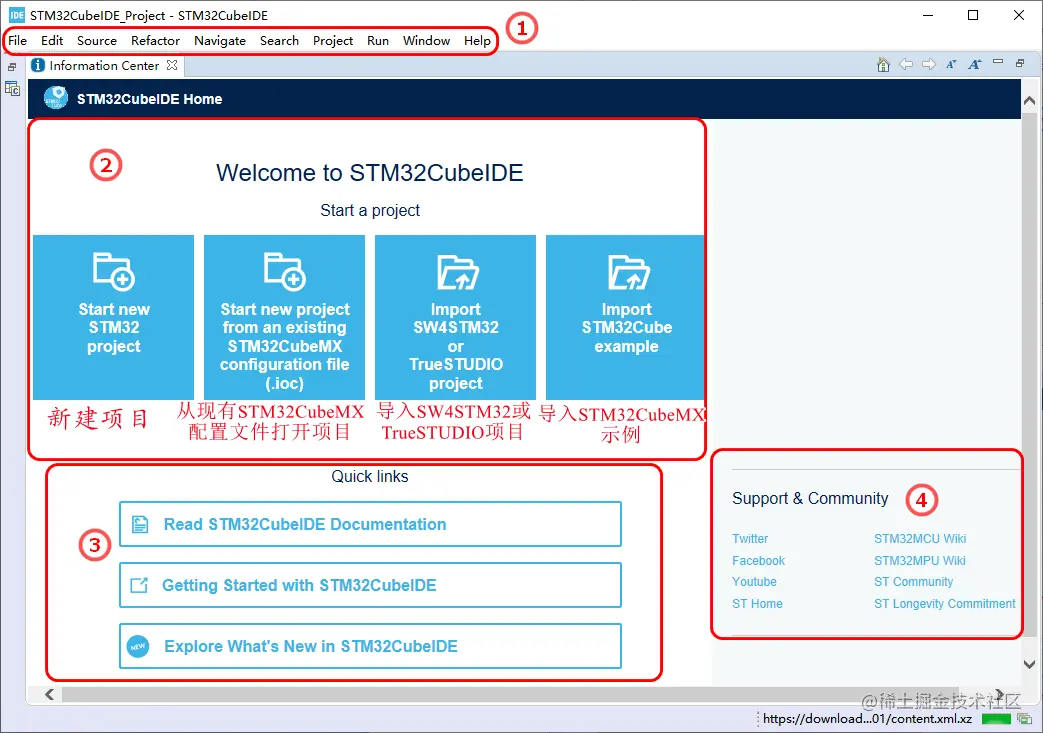Import SW4STM32 or TrueSTUDIO project tile
1043x733 pixels.
click(455, 317)
